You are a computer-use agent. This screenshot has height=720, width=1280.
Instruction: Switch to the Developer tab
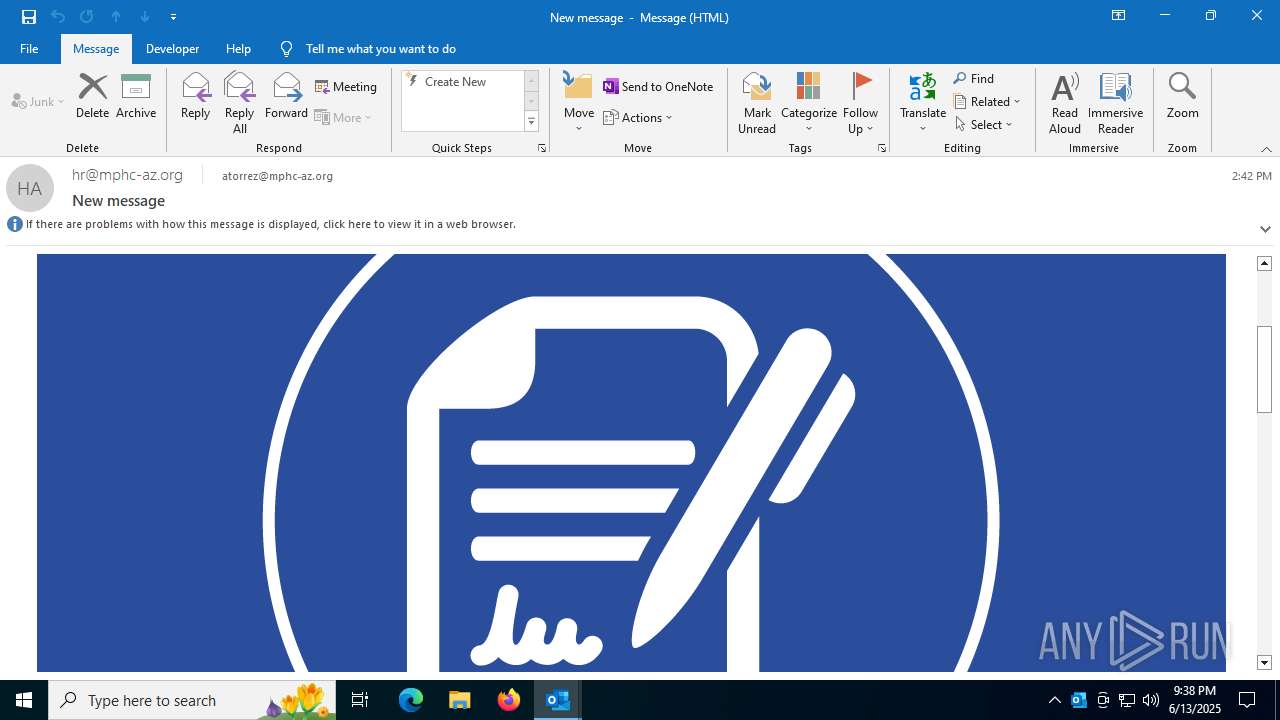tap(172, 48)
